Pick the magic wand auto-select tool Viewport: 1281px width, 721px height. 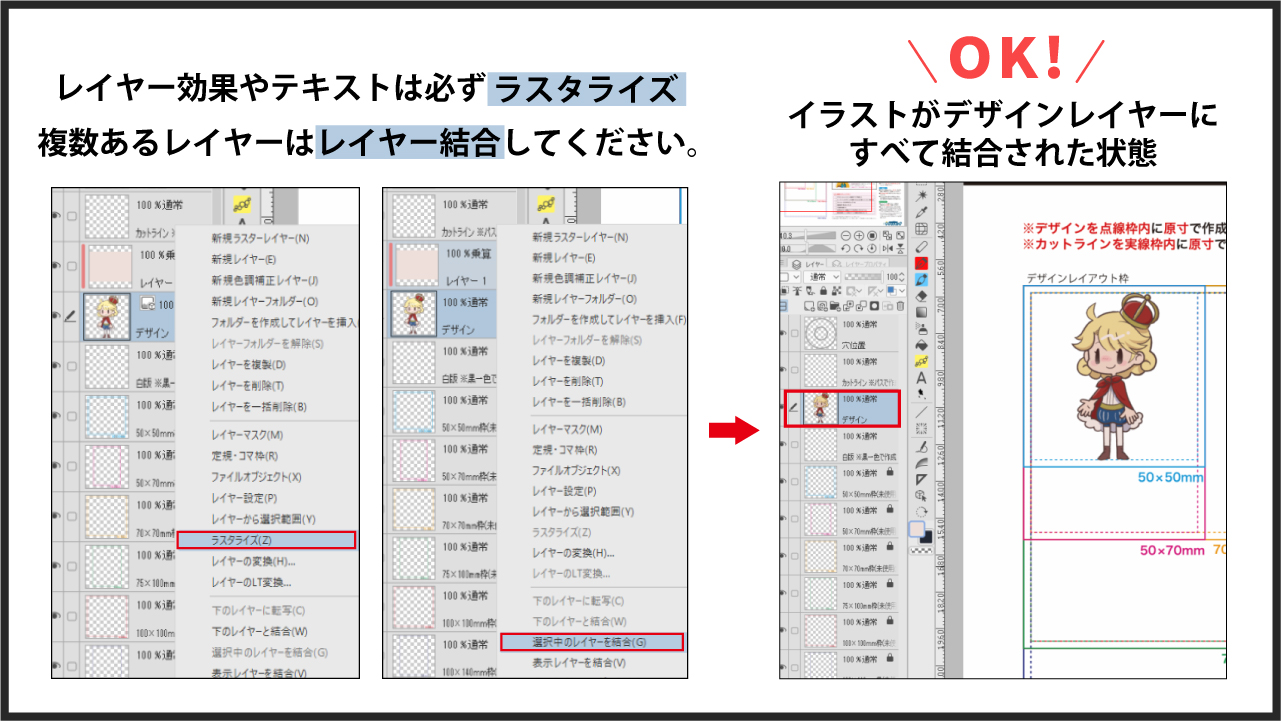point(921,194)
